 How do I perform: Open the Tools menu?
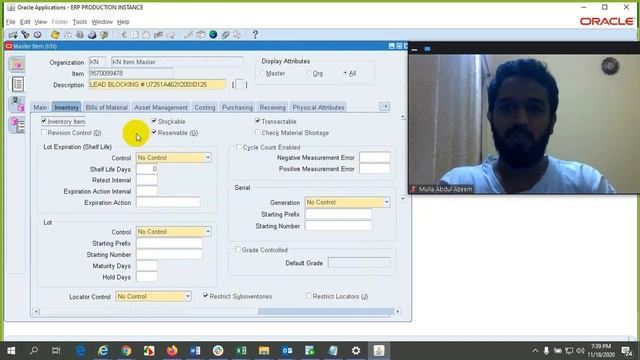click(80, 22)
